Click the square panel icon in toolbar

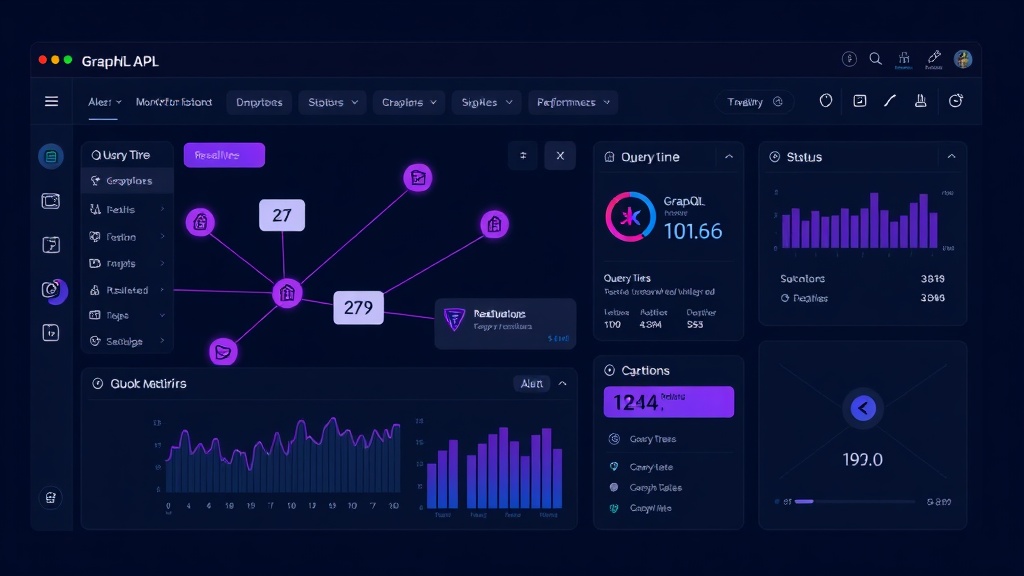[x=859, y=101]
